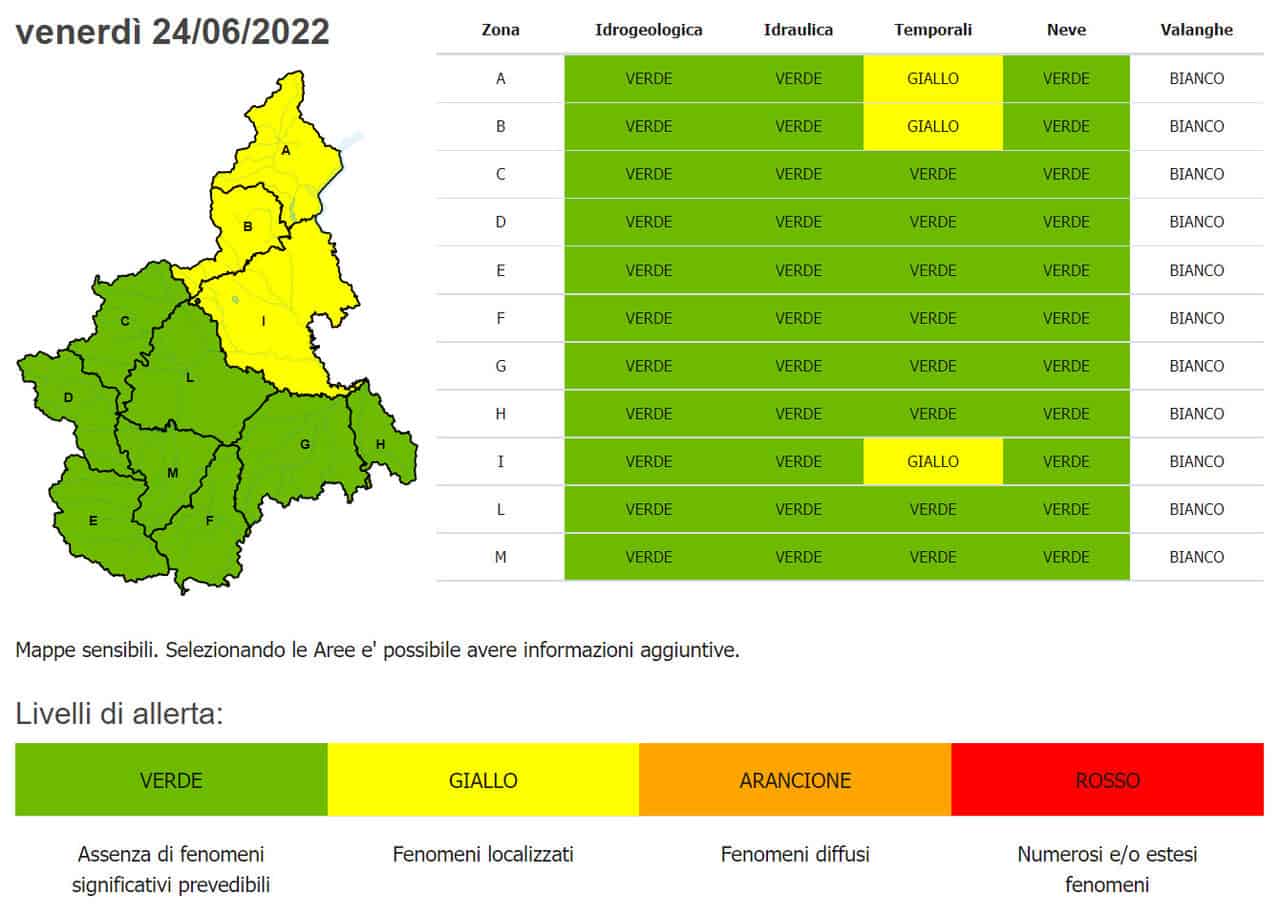This screenshot has height=916, width=1280.
Task: Pick zone D on the map
Action: point(68,397)
